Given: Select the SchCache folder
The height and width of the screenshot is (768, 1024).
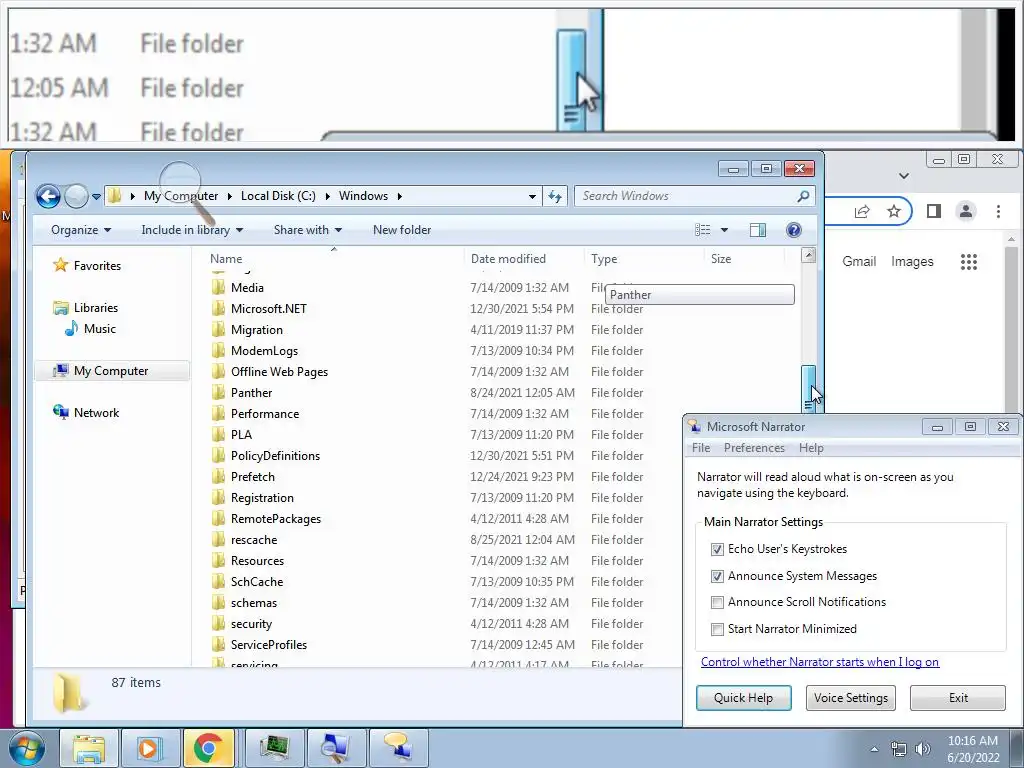Looking at the screenshot, I should pos(257,582).
